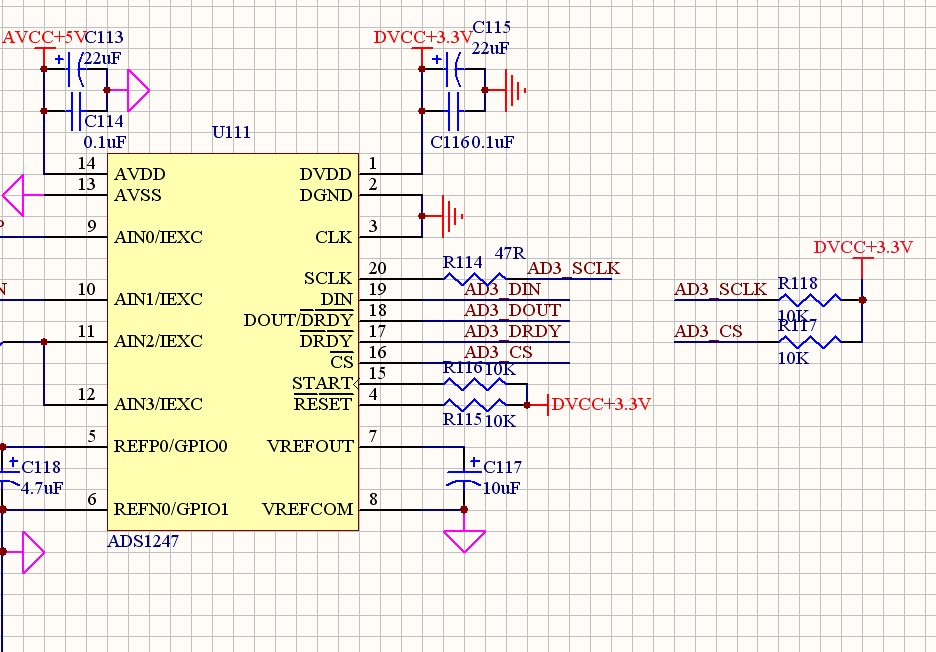Click the AD3_SCLK net label left of R118

721,290
